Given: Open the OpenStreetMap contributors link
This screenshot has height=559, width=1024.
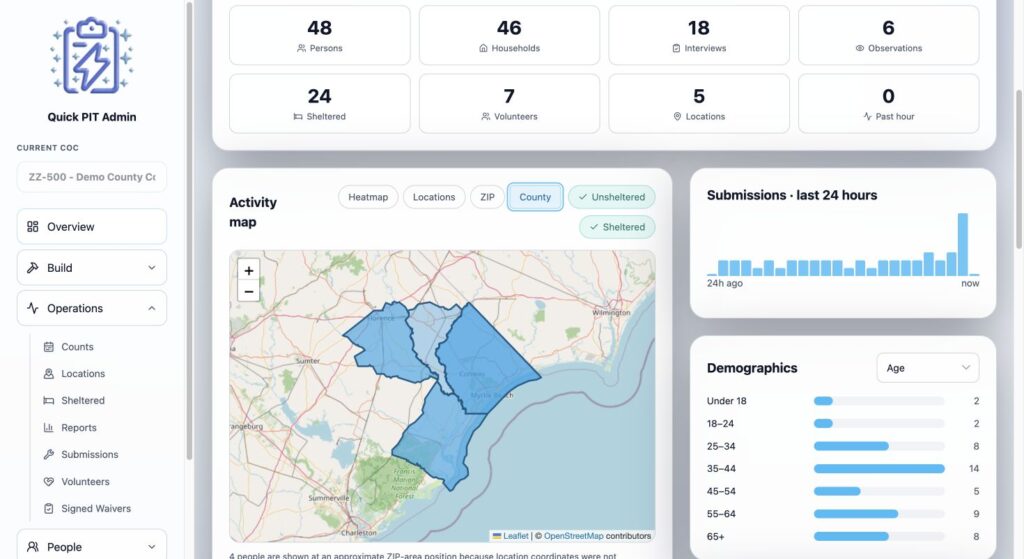Looking at the screenshot, I should pyautogui.click(x=573, y=536).
